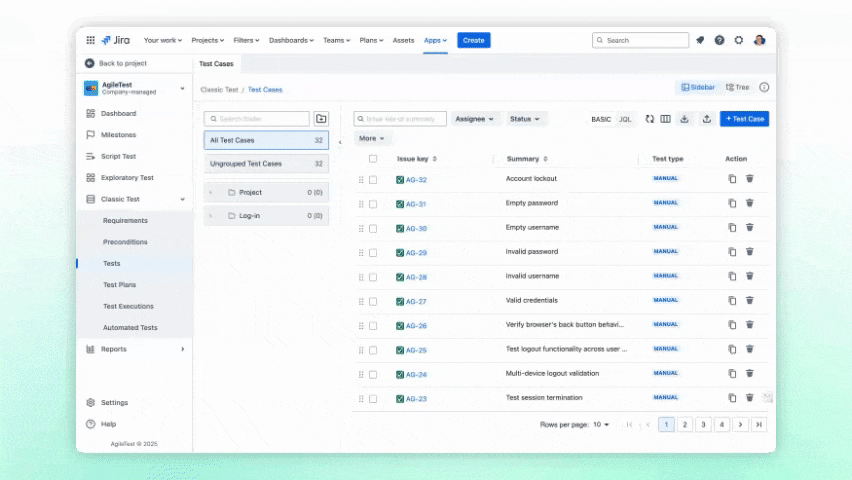Switch to Tree view
852x480 pixels.
point(737,87)
